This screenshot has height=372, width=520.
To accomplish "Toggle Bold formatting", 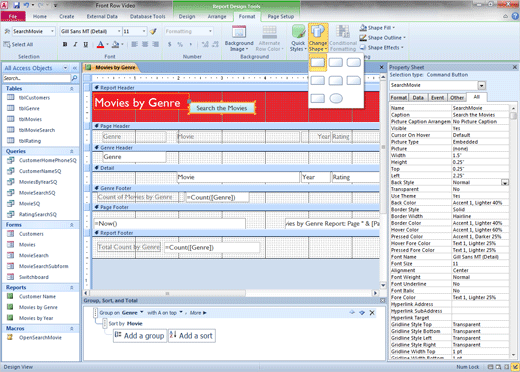I will [65, 44].
